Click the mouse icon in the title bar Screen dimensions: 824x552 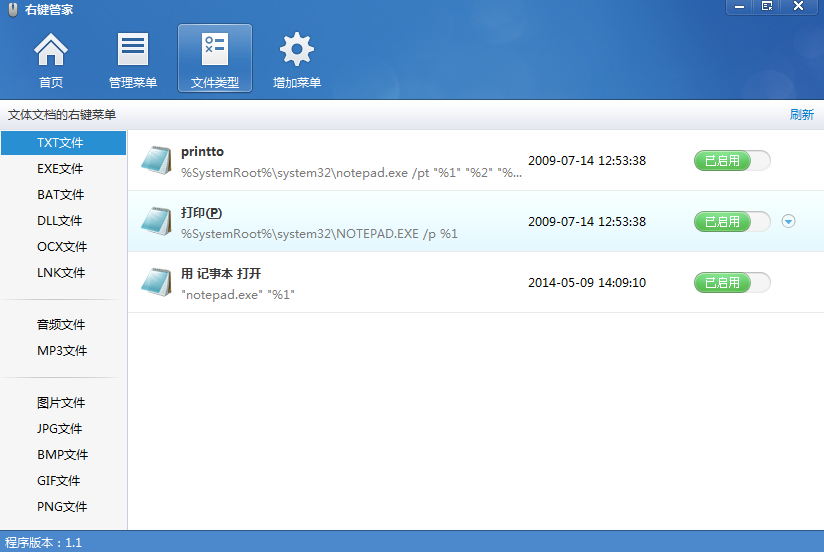(x=13, y=10)
